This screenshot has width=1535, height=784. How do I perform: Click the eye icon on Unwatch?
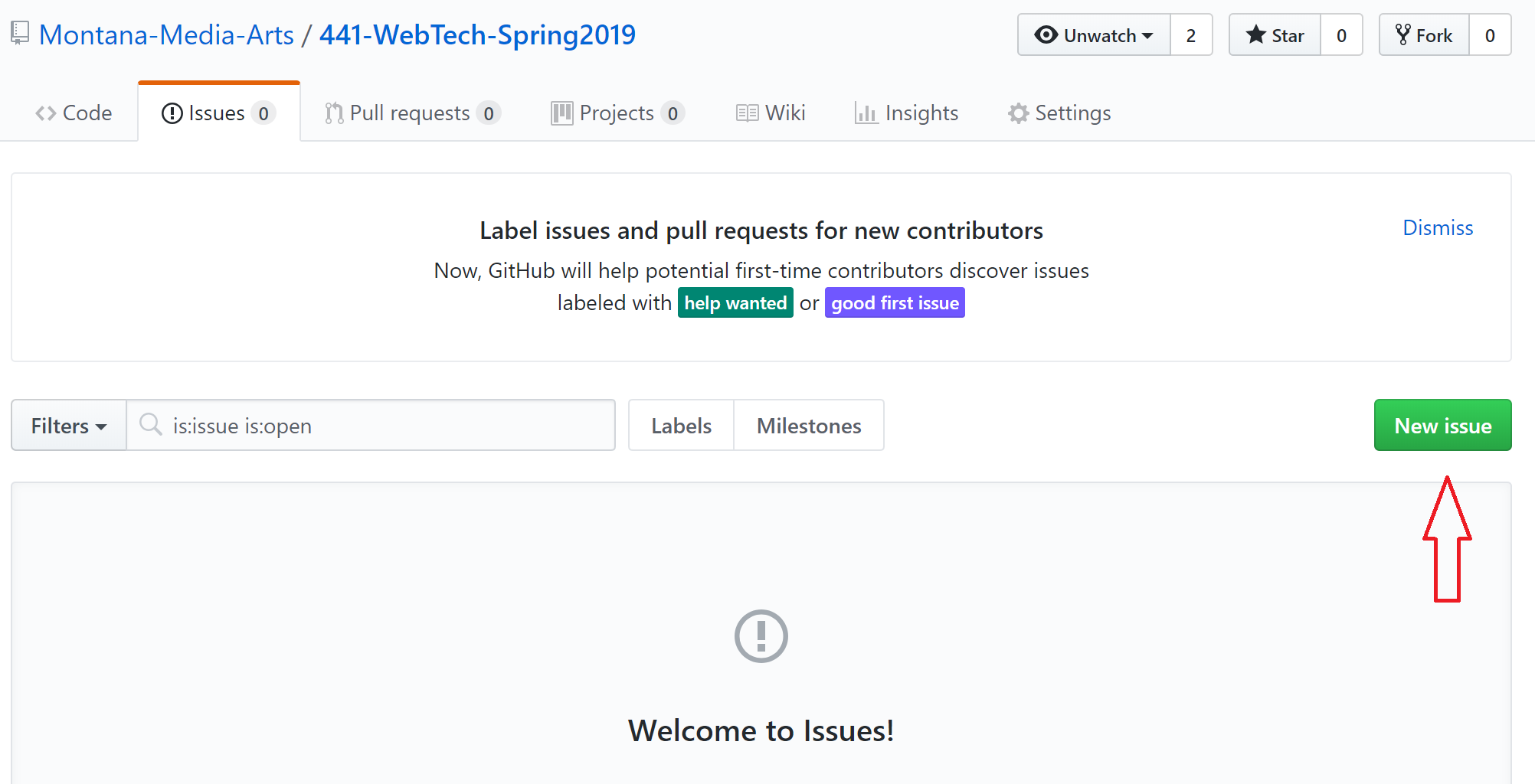point(1046,34)
